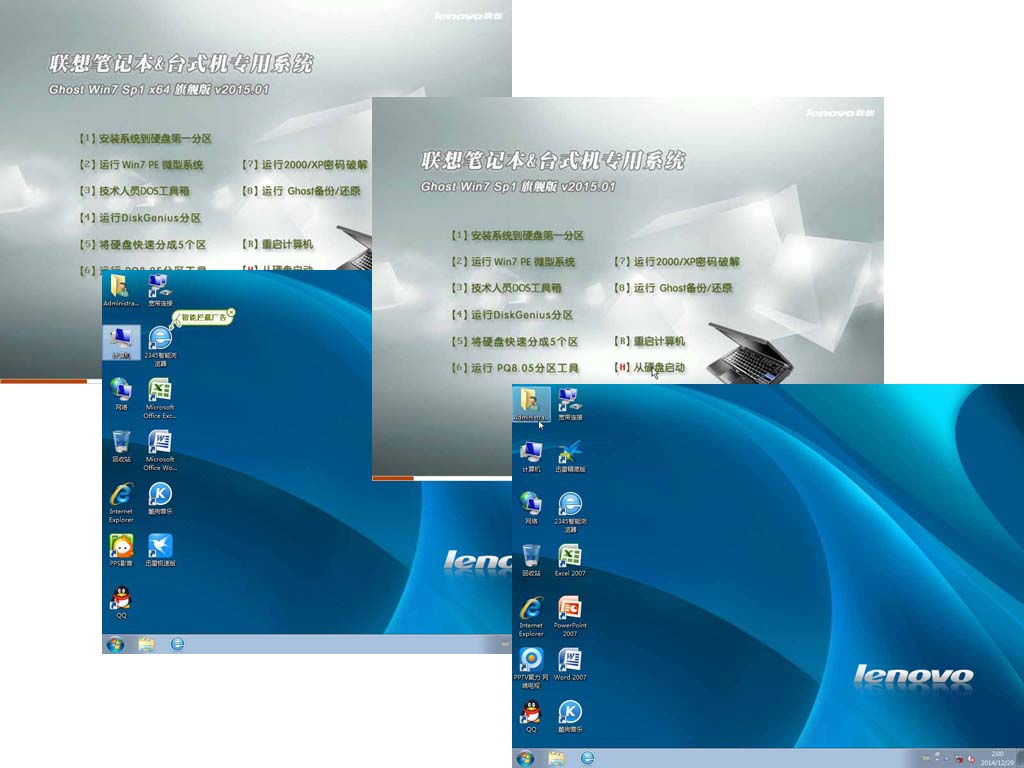Open 宽带连接 shortcut on the left desktop

pos(160,290)
